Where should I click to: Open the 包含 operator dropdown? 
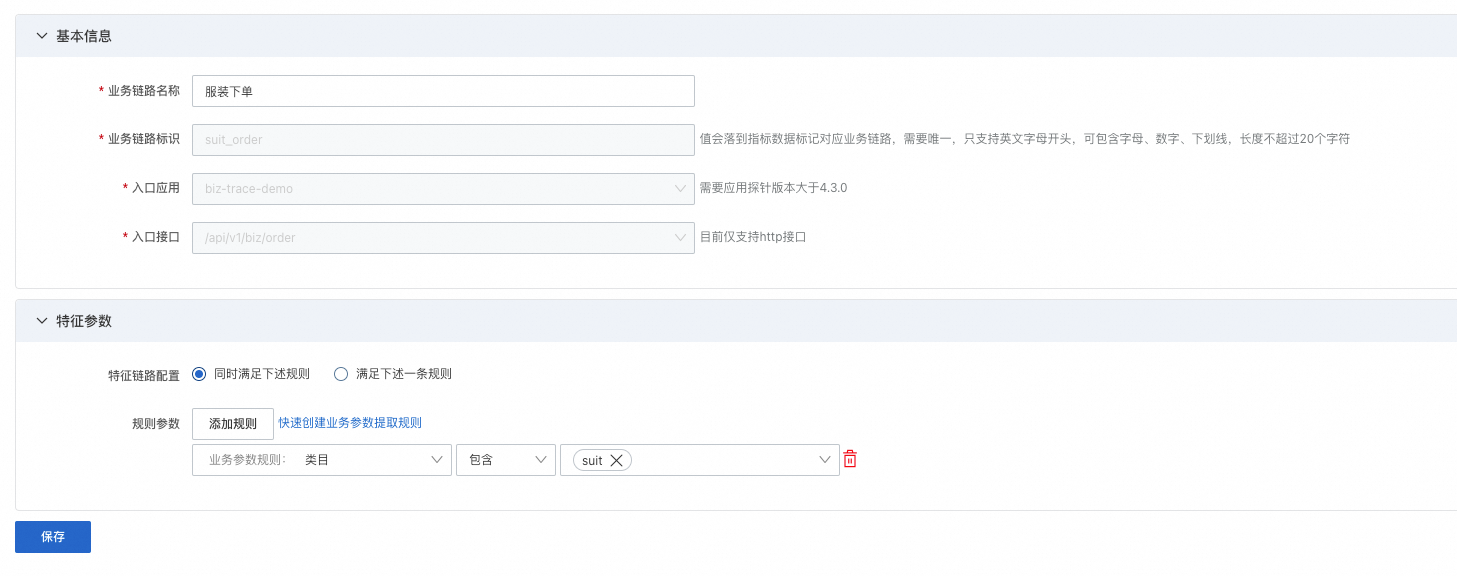[x=506, y=460]
